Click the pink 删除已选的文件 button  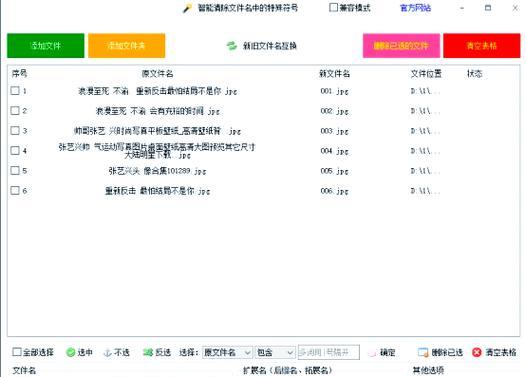click(x=401, y=46)
